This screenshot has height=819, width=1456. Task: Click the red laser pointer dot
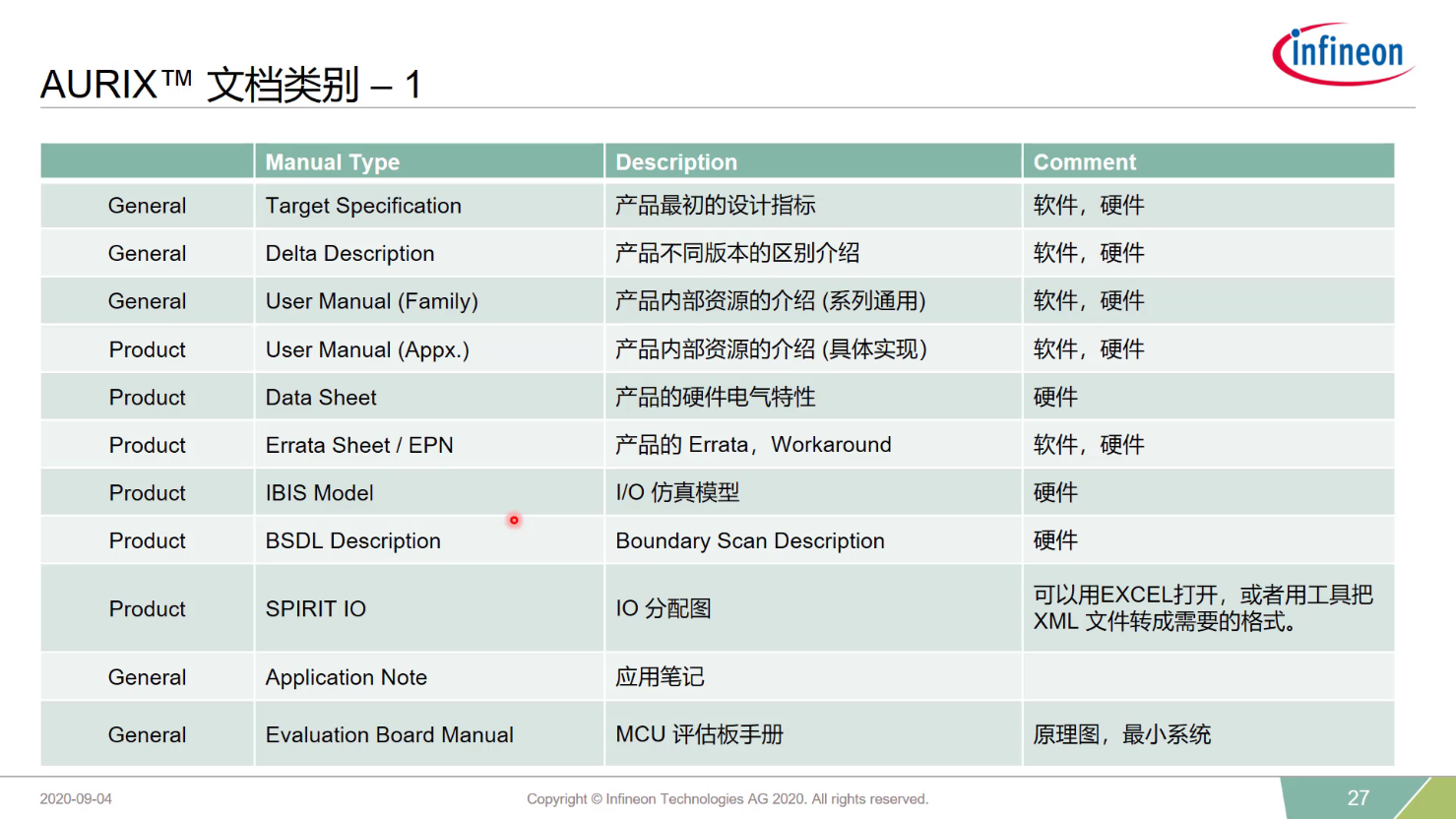click(514, 520)
